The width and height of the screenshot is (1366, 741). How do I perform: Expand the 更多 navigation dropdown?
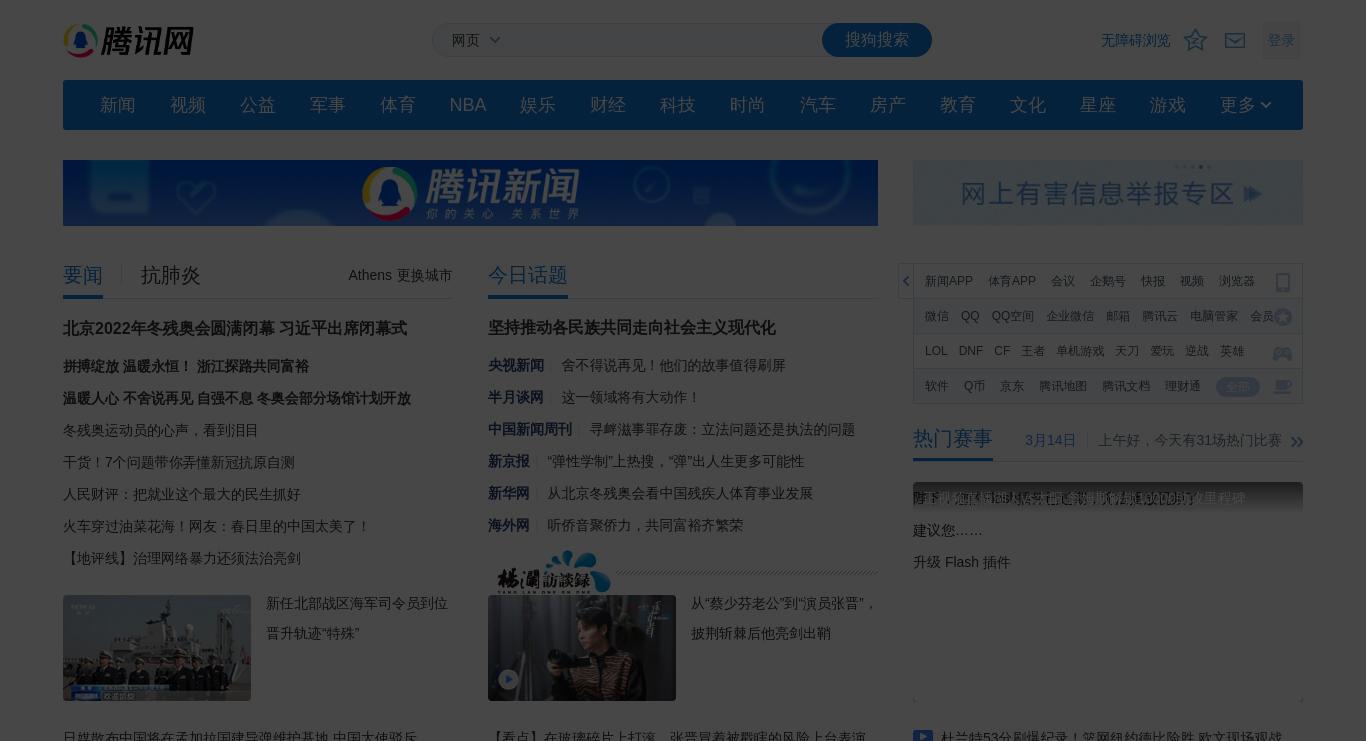[1245, 105]
